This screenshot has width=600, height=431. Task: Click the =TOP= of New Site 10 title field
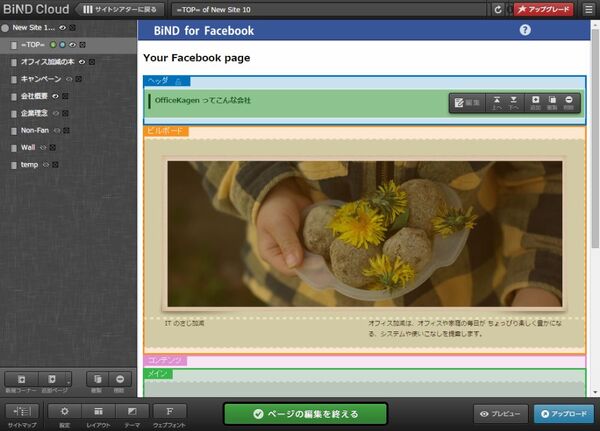(x=329, y=10)
